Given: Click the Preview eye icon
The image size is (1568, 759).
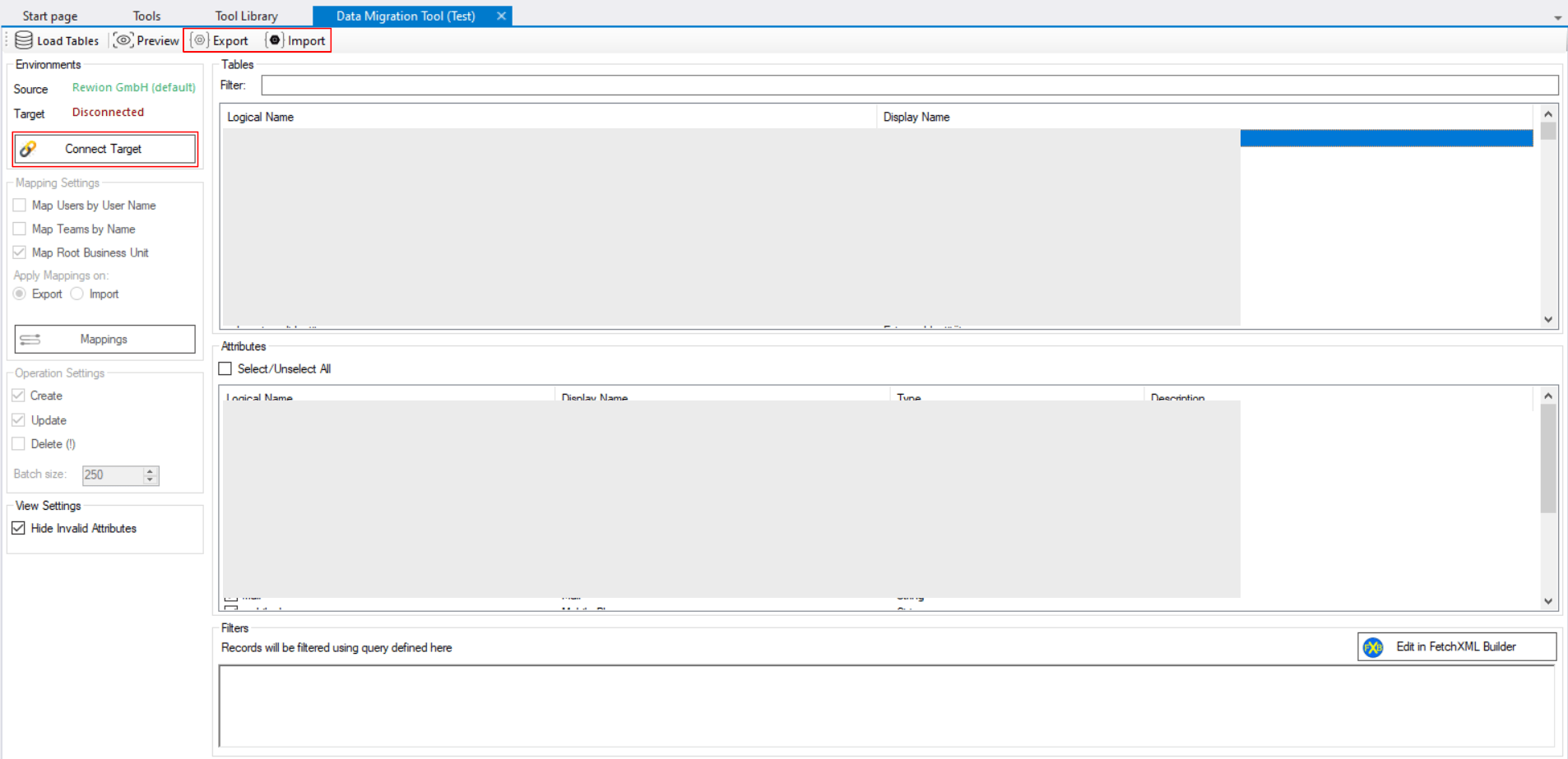Looking at the screenshot, I should click(x=123, y=40).
